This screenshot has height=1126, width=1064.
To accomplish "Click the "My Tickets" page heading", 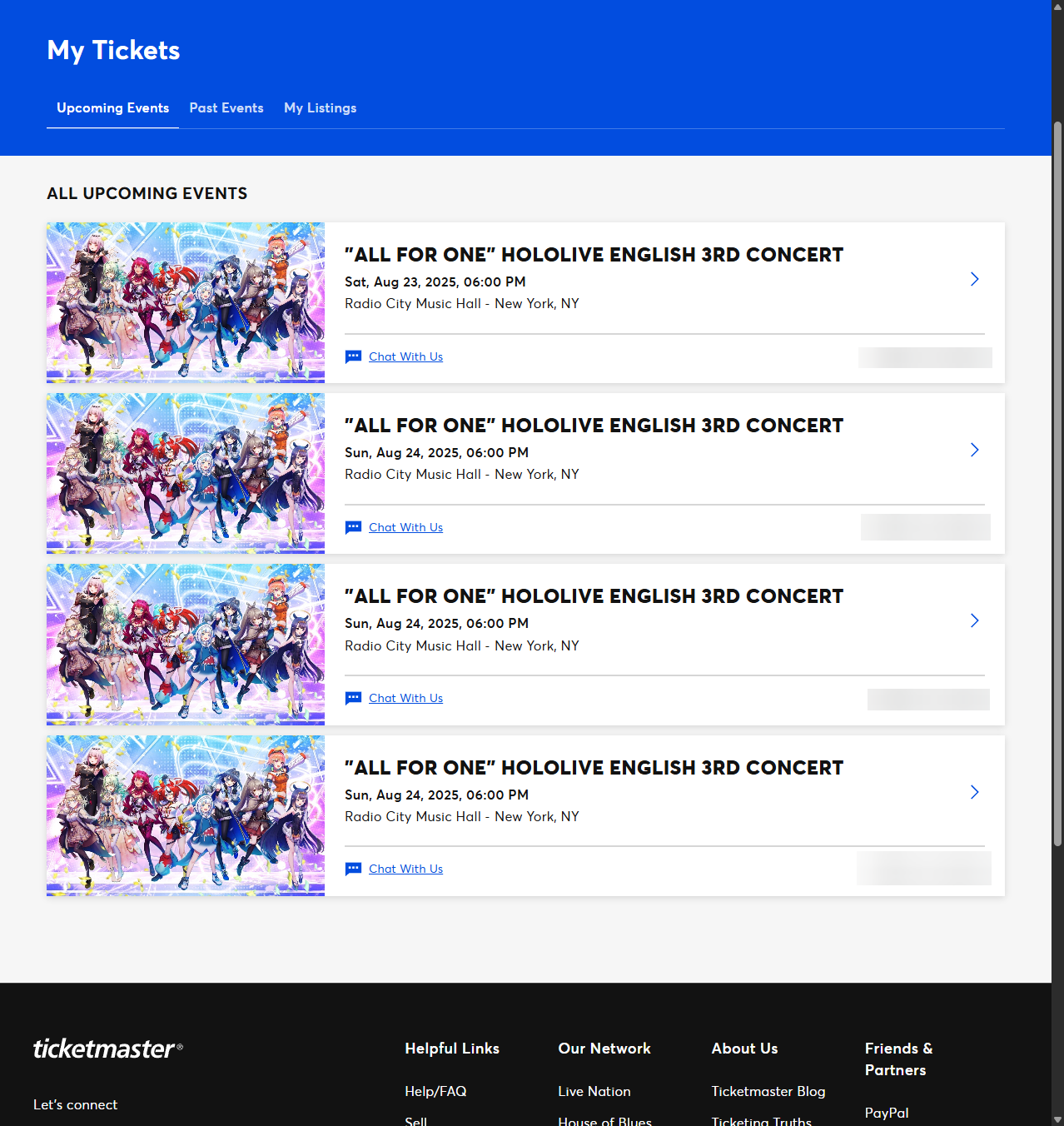I will [x=113, y=51].
